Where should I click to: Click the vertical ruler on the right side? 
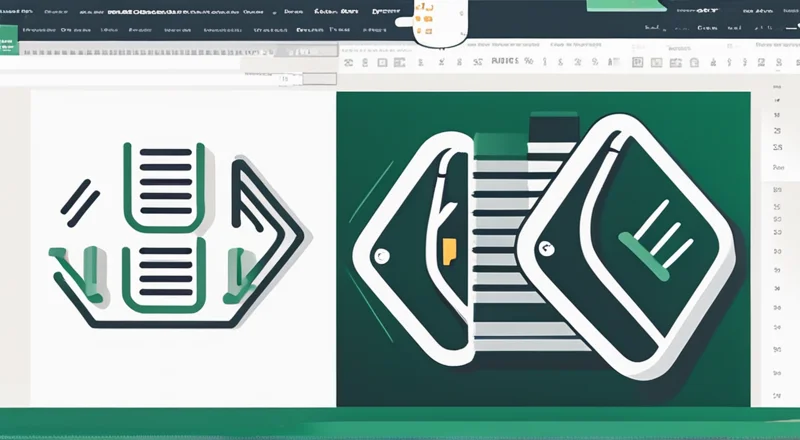pyautogui.click(x=778, y=250)
